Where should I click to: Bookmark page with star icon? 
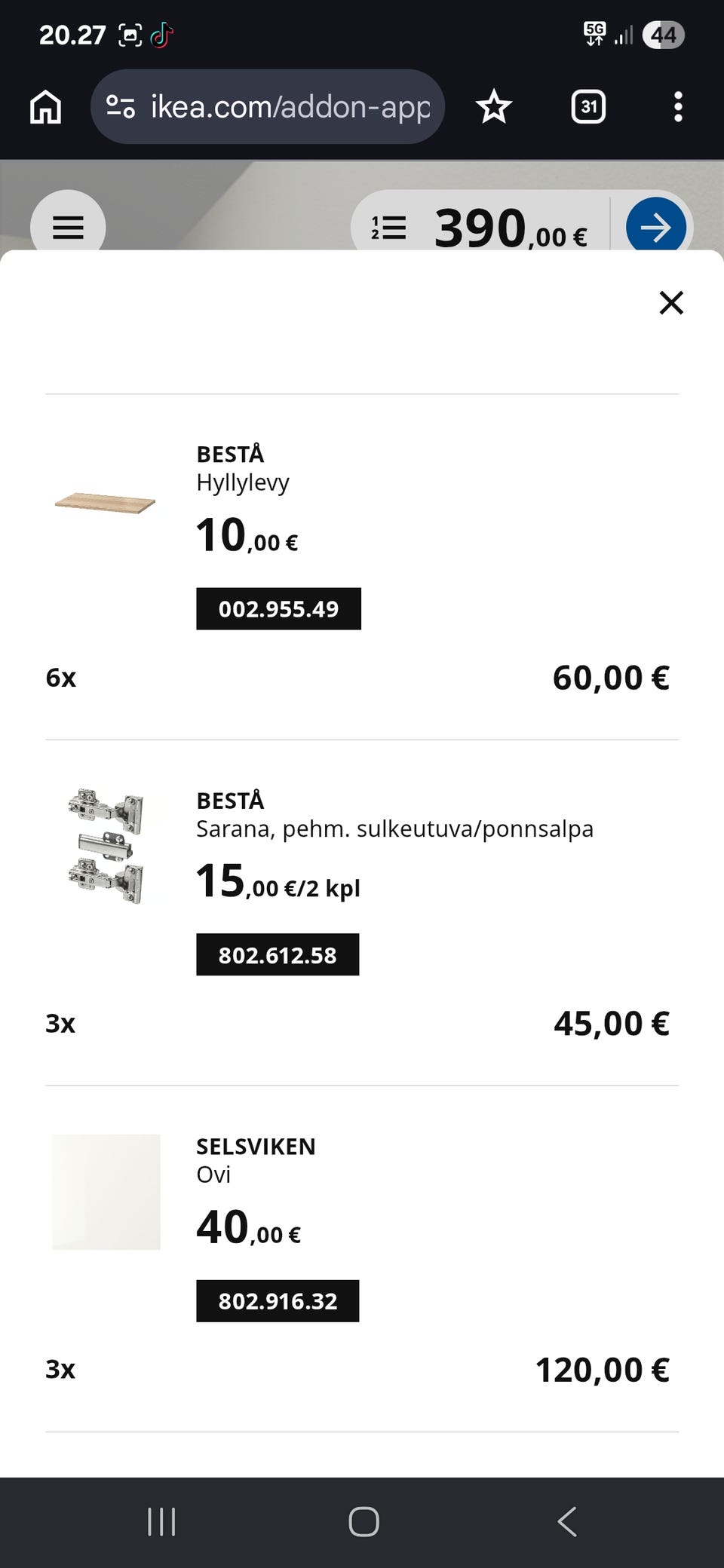coord(494,106)
